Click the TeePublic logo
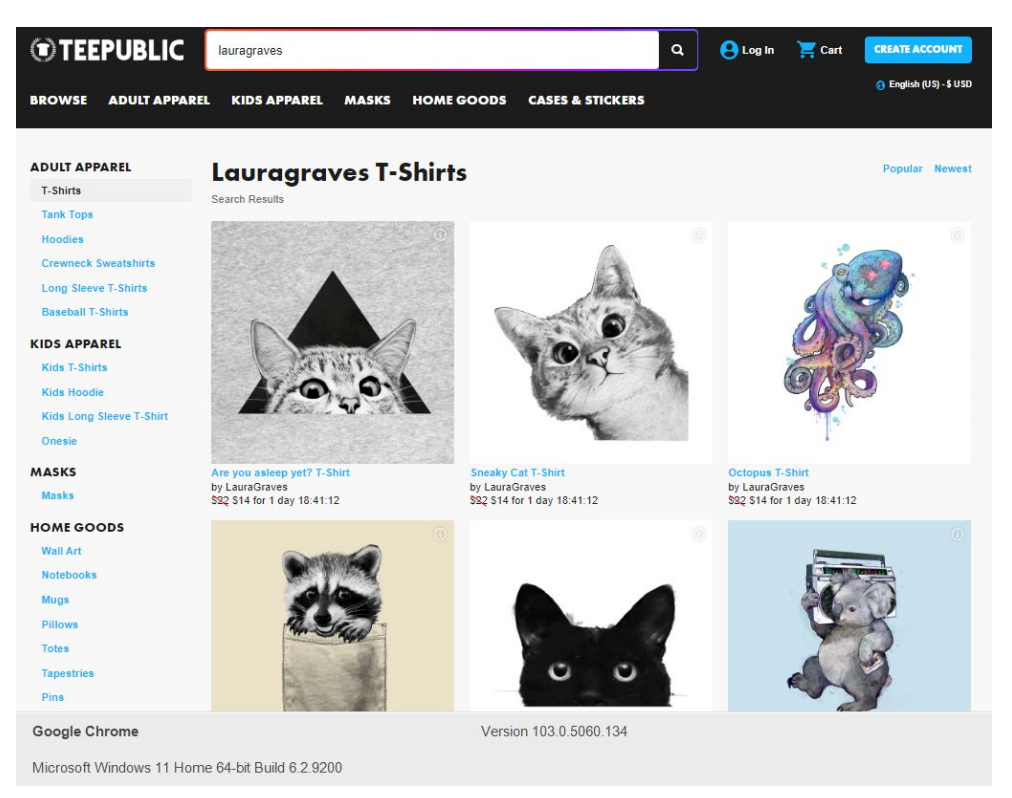Viewport: 1012px width, 798px height. click(x=107, y=50)
